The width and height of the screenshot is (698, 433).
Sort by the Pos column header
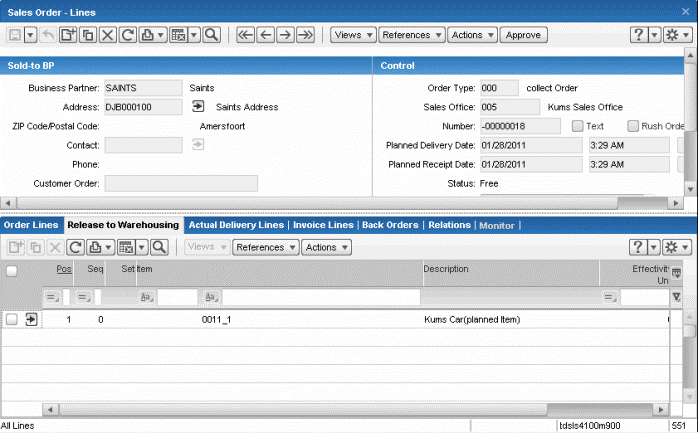point(63,269)
